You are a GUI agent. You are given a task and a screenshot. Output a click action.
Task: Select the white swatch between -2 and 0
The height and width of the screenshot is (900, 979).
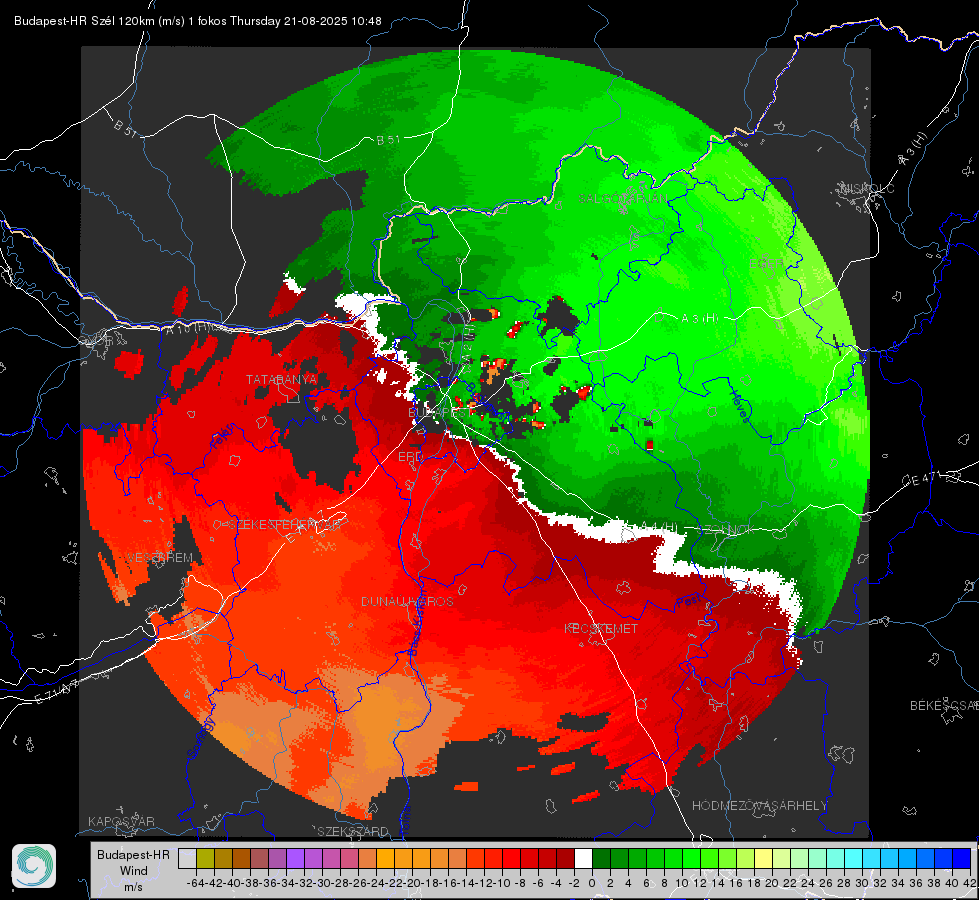coord(583,858)
